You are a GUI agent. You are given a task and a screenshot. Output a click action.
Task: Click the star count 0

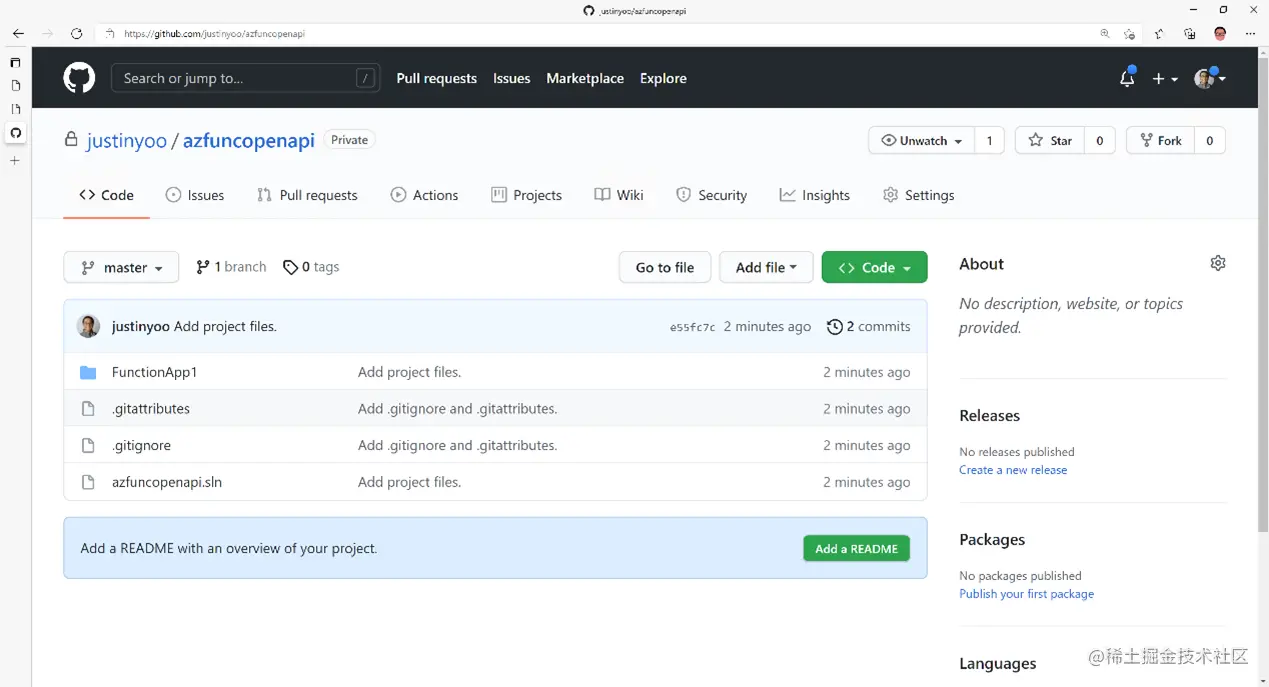(x=1100, y=140)
